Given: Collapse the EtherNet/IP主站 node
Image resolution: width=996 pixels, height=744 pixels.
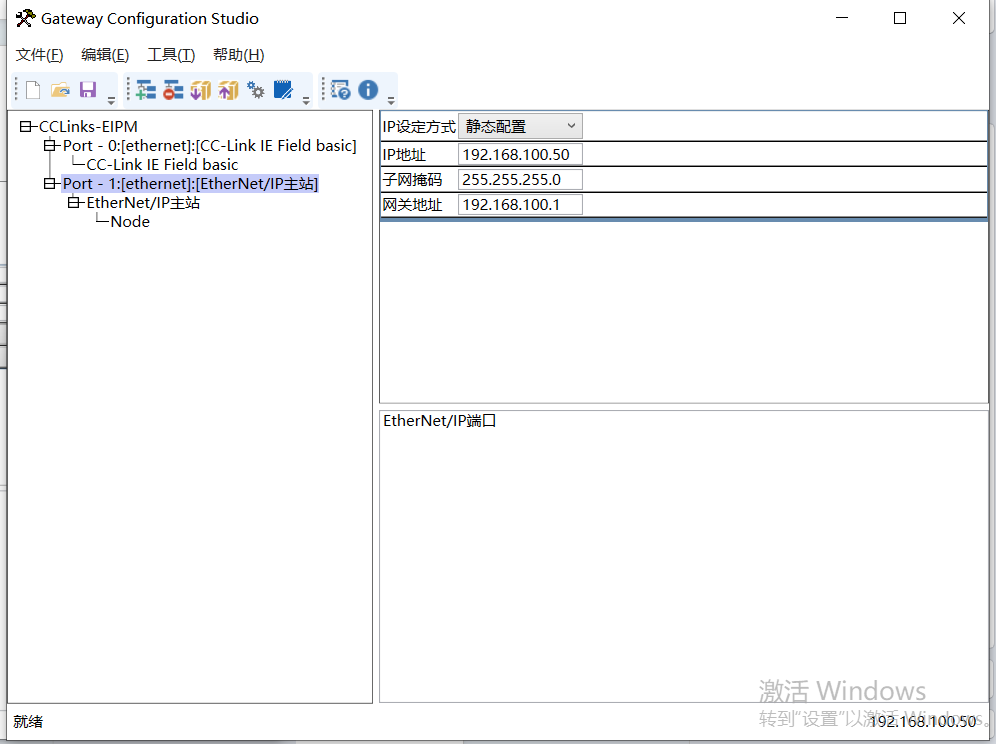Looking at the screenshot, I should pyautogui.click(x=74, y=203).
